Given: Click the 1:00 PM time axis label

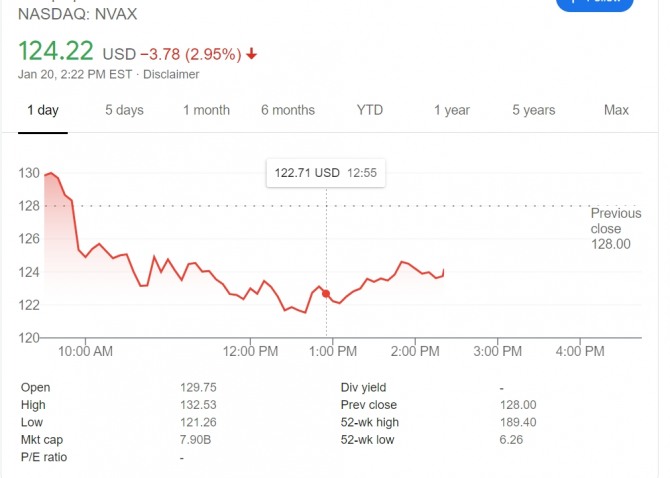Looking at the screenshot, I should click(x=333, y=351).
